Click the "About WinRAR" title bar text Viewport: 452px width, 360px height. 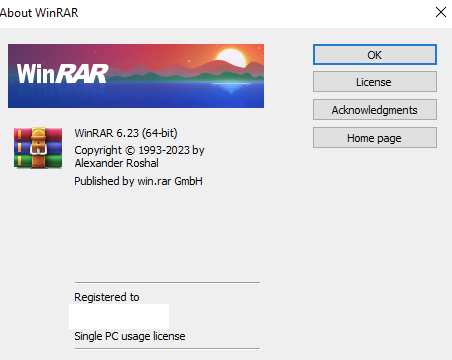(x=39, y=13)
